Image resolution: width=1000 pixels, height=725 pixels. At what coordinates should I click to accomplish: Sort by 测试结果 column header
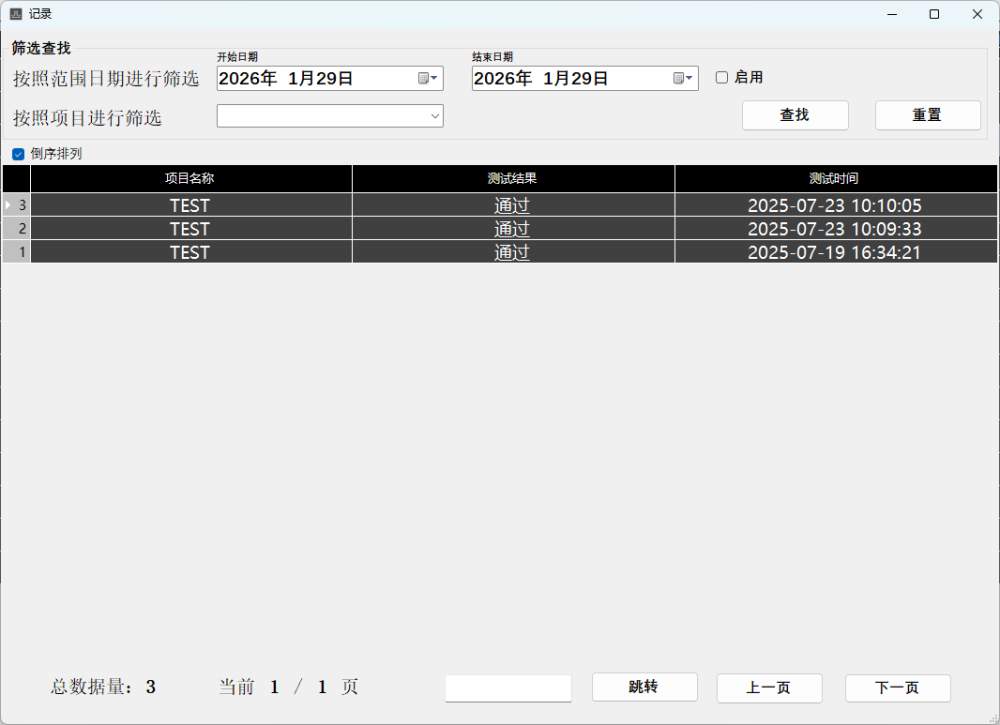[512, 179]
